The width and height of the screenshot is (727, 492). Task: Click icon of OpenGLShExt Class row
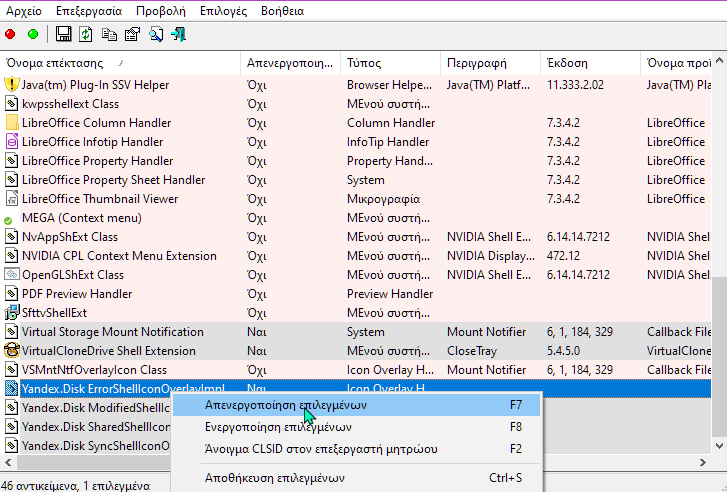pyautogui.click(x=12, y=275)
